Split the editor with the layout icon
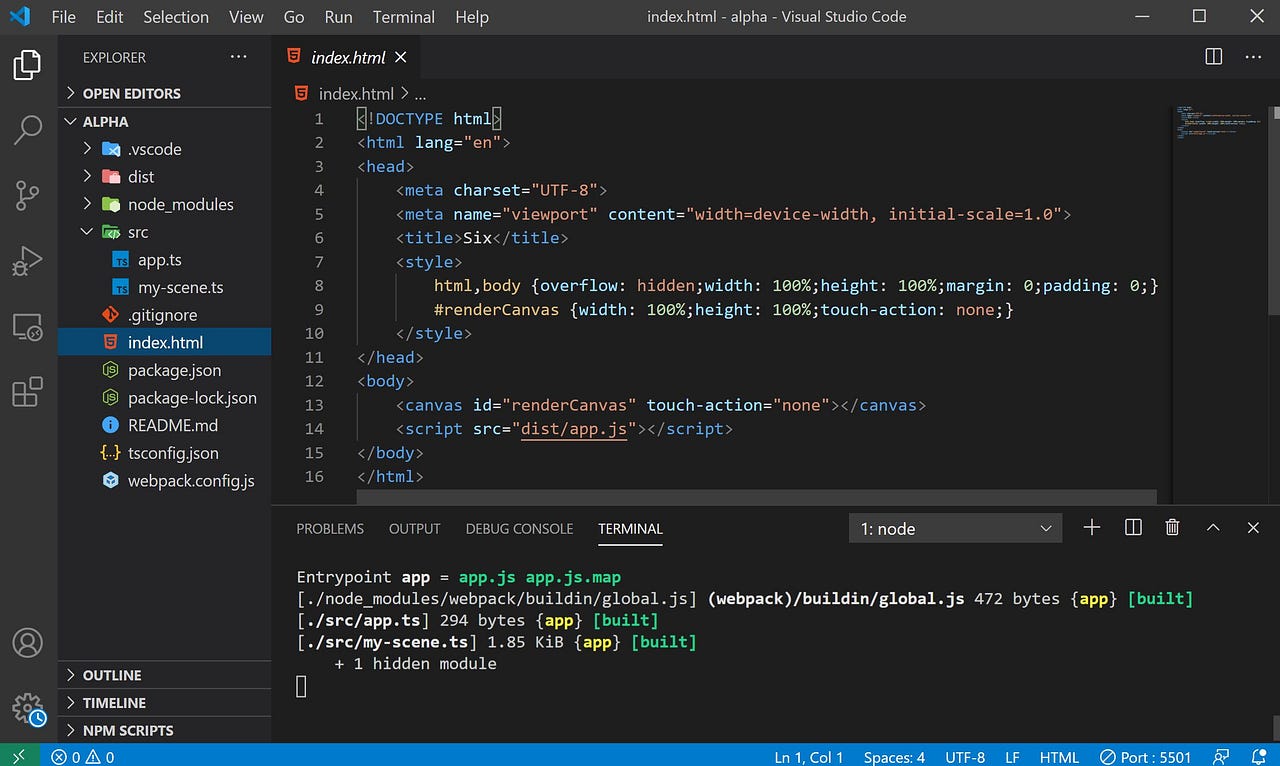Viewport: 1280px width, 766px height. 1213,57
